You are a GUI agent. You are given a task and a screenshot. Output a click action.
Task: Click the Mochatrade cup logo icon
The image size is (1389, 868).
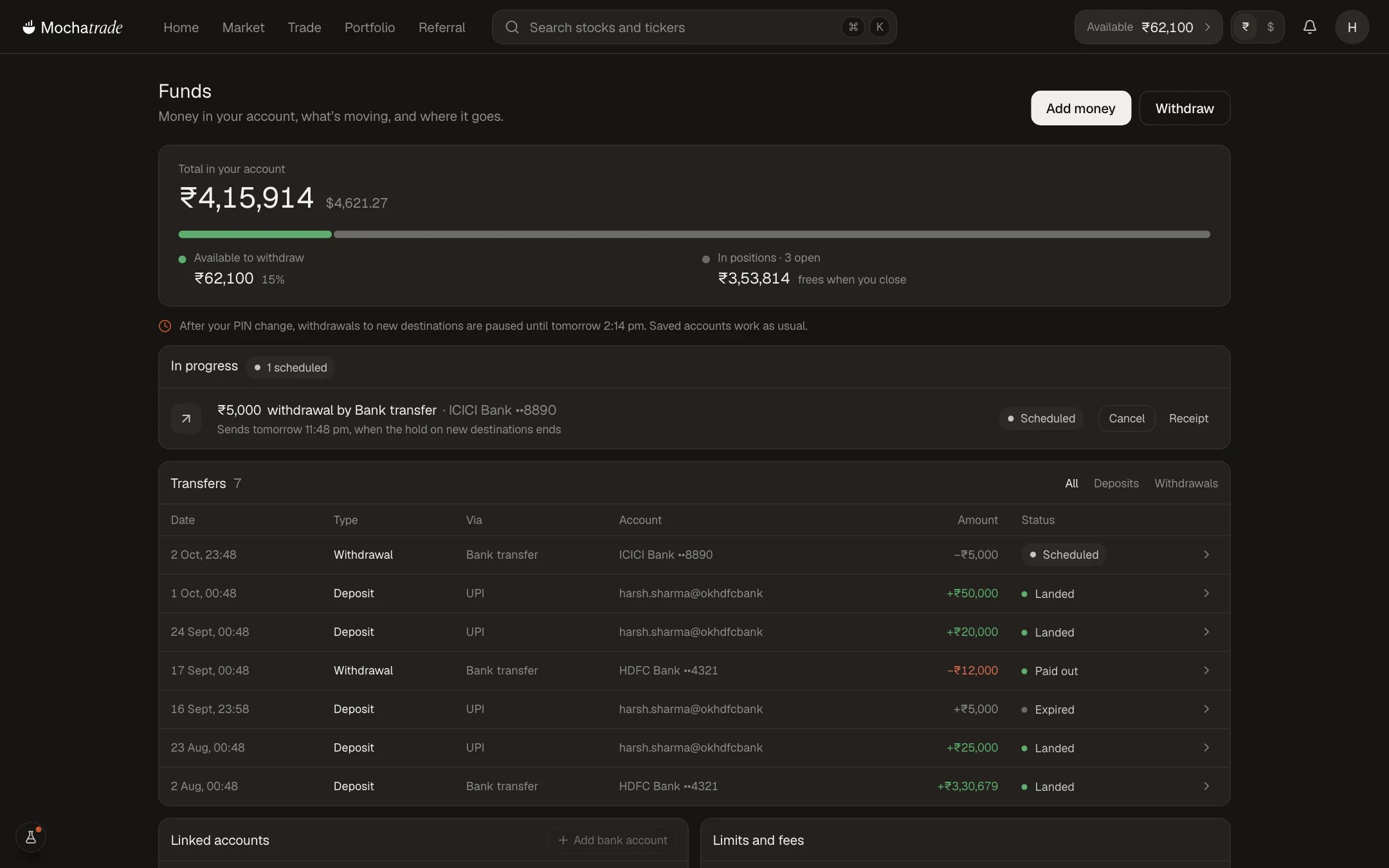tap(28, 27)
